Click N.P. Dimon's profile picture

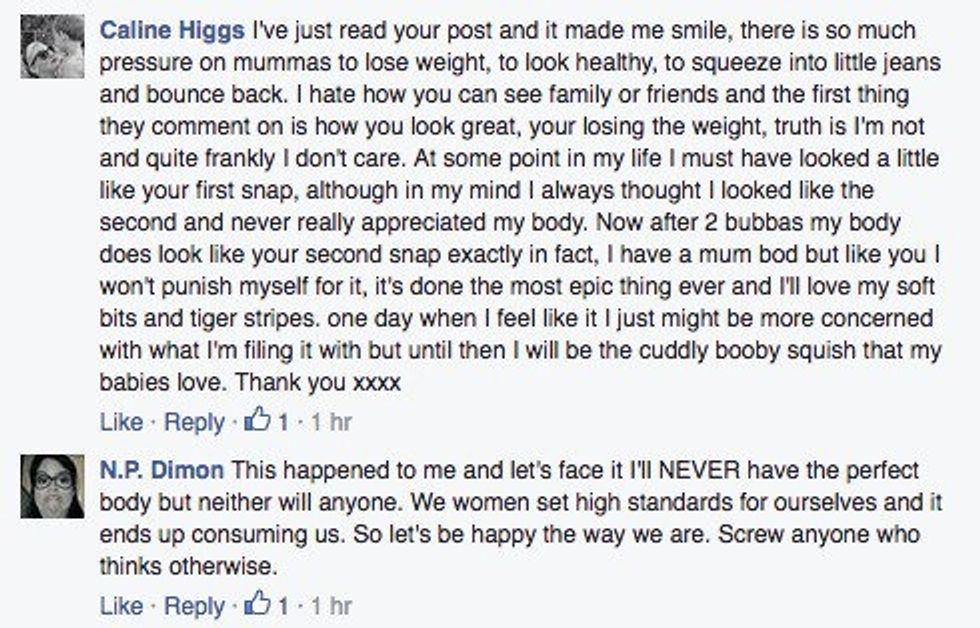(x=52, y=486)
